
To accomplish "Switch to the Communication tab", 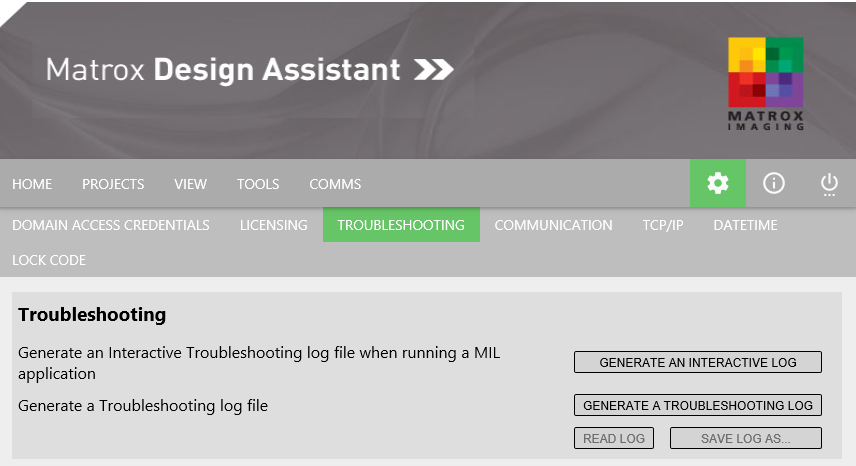I will click(554, 225).
